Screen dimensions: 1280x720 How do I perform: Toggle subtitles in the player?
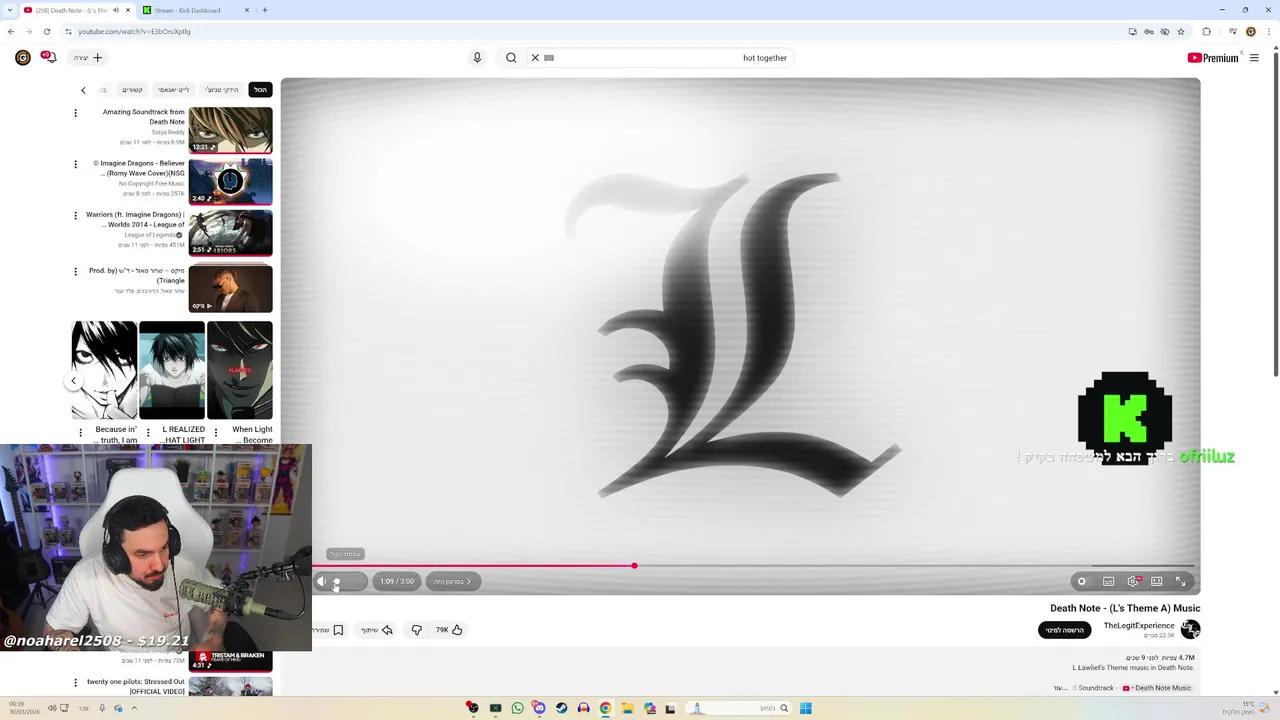coord(1109,581)
